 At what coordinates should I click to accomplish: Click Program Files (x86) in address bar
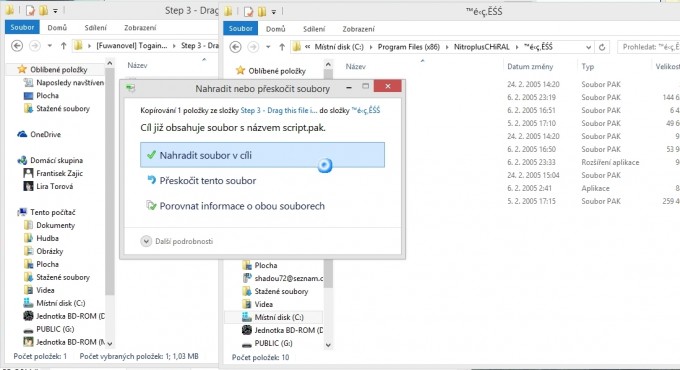(x=409, y=47)
